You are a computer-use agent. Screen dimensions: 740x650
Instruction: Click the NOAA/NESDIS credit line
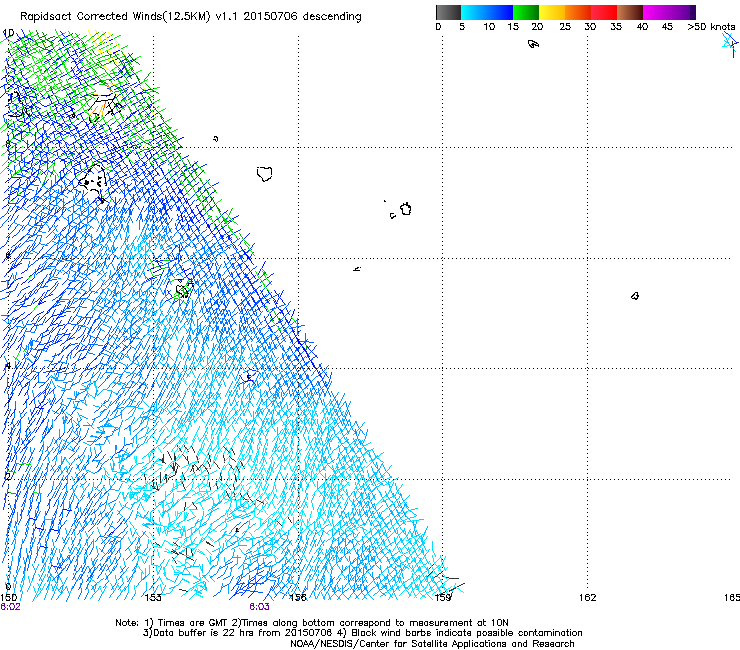coord(432,643)
